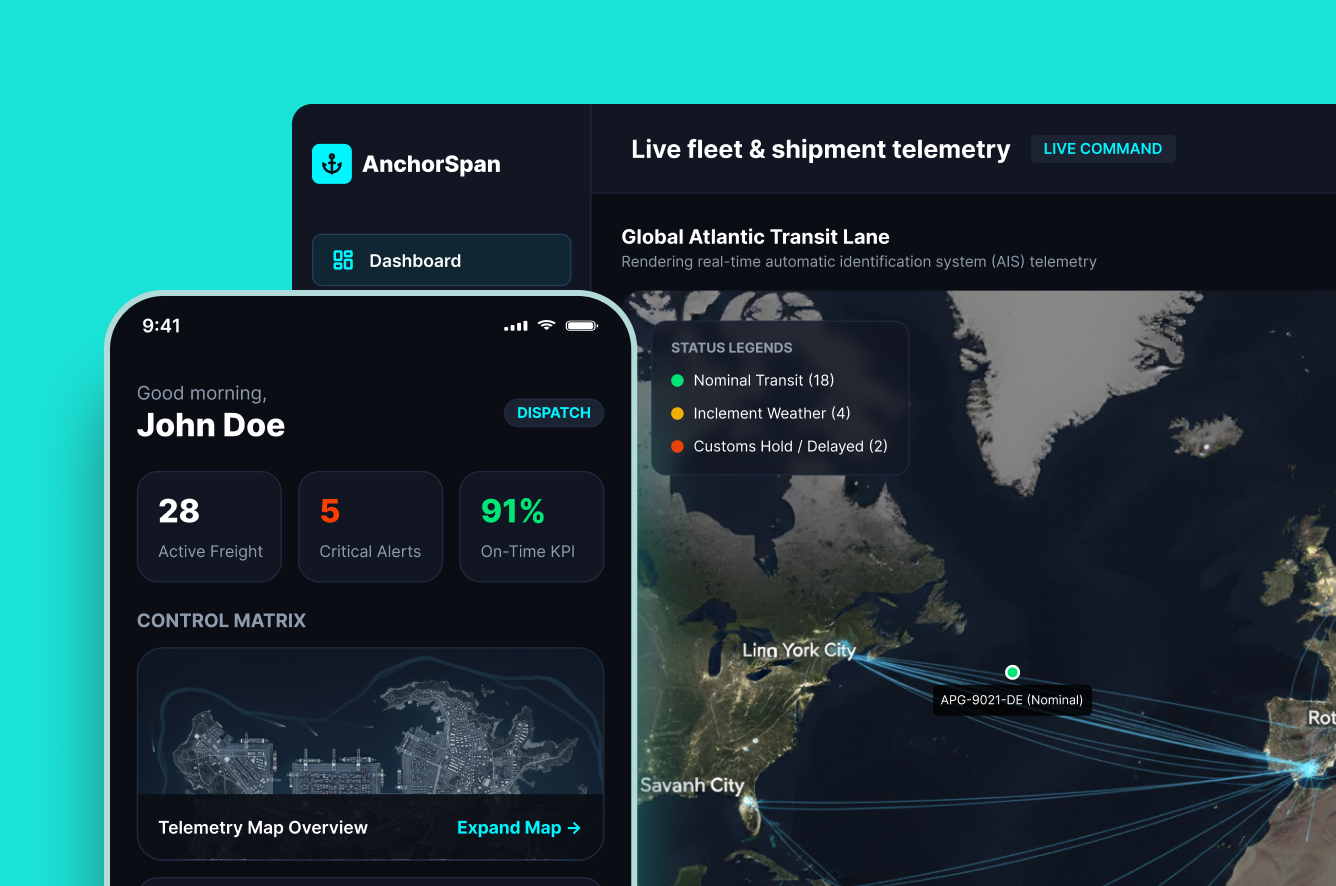Click the Savanh City map label
This screenshot has width=1336, height=886.
[x=692, y=785]
